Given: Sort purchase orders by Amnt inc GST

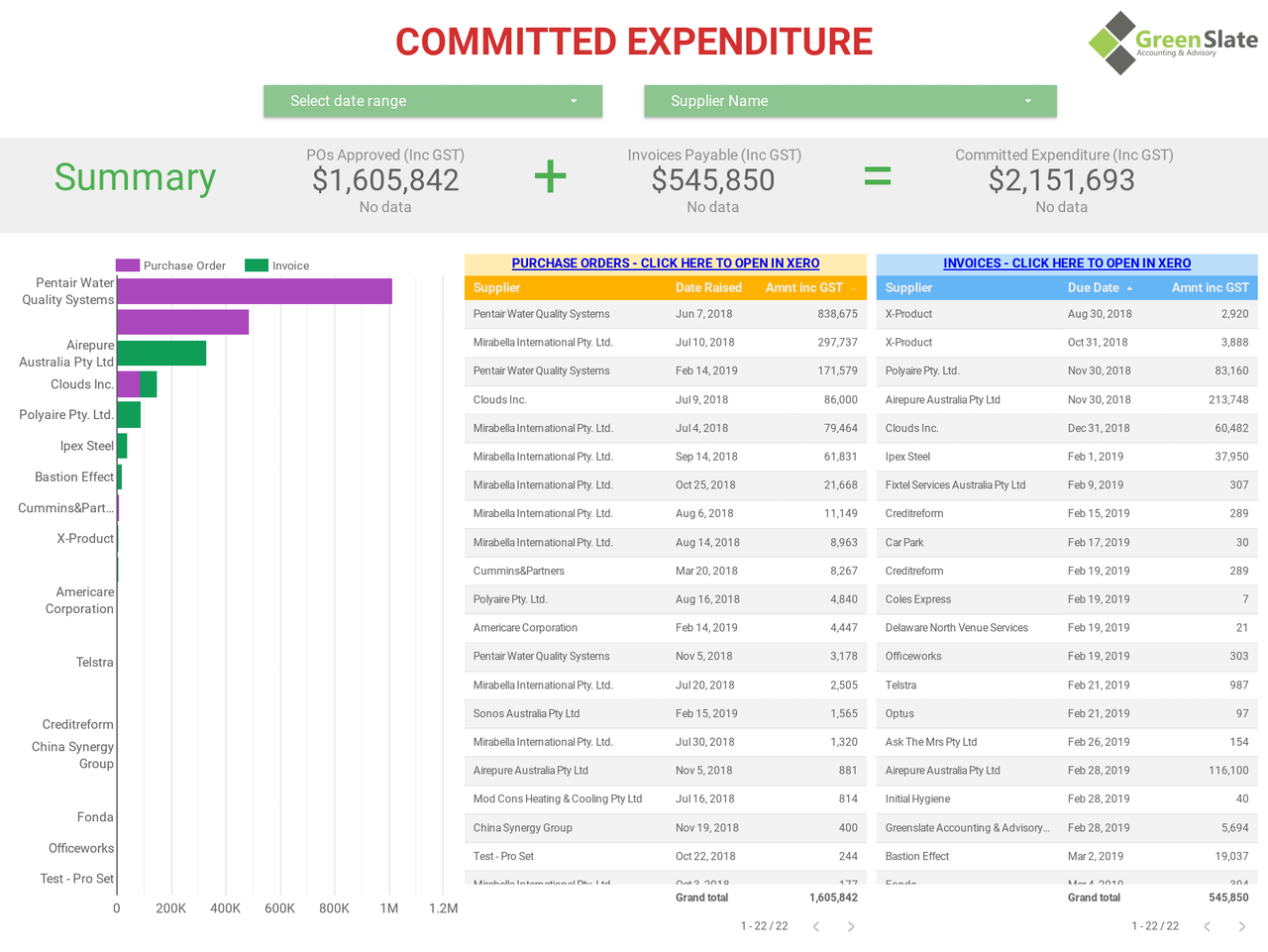Looking at the screenshot, I should [803, 287].
